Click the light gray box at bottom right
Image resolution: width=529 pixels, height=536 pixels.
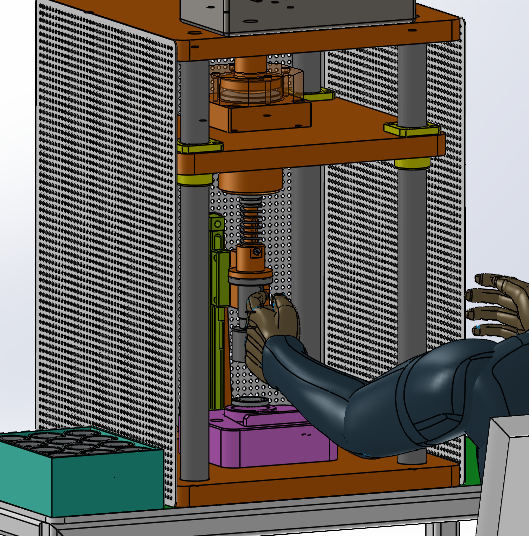click(504, 477)
